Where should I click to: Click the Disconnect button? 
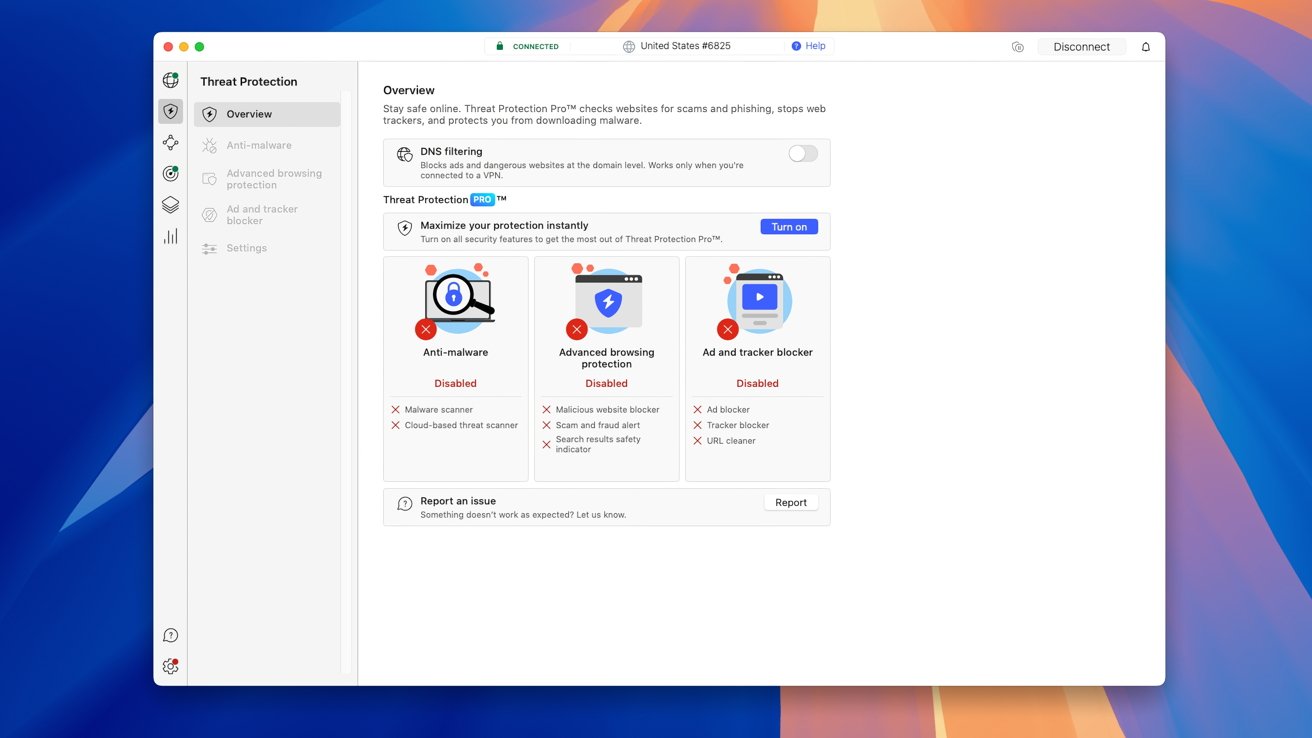point(1082,47)
